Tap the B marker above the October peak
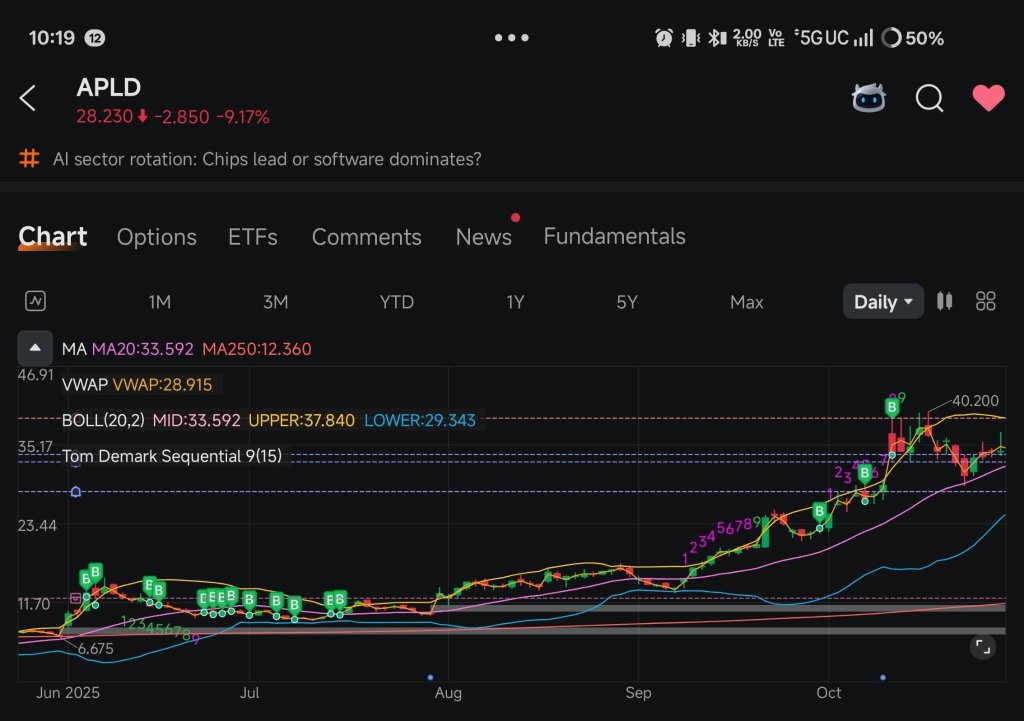Viewport: 1024px width, 721px height. pos(892,407)
